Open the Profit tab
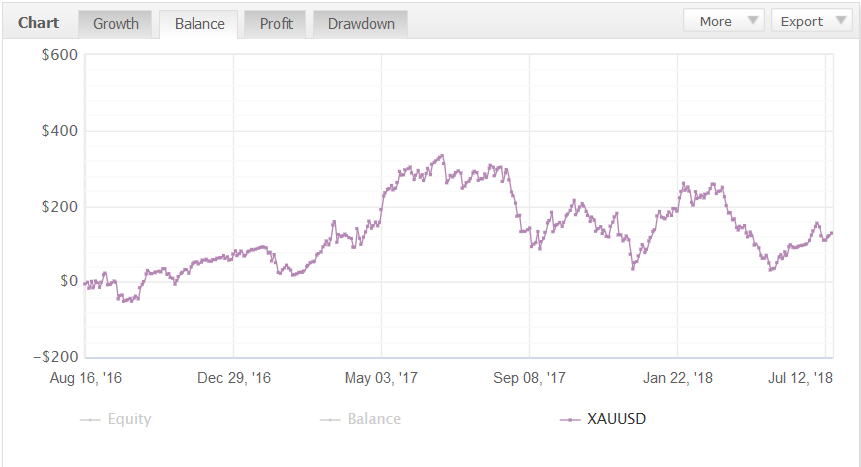The width and height of the screenshot is (861, 467). click(x=276, y=24)
